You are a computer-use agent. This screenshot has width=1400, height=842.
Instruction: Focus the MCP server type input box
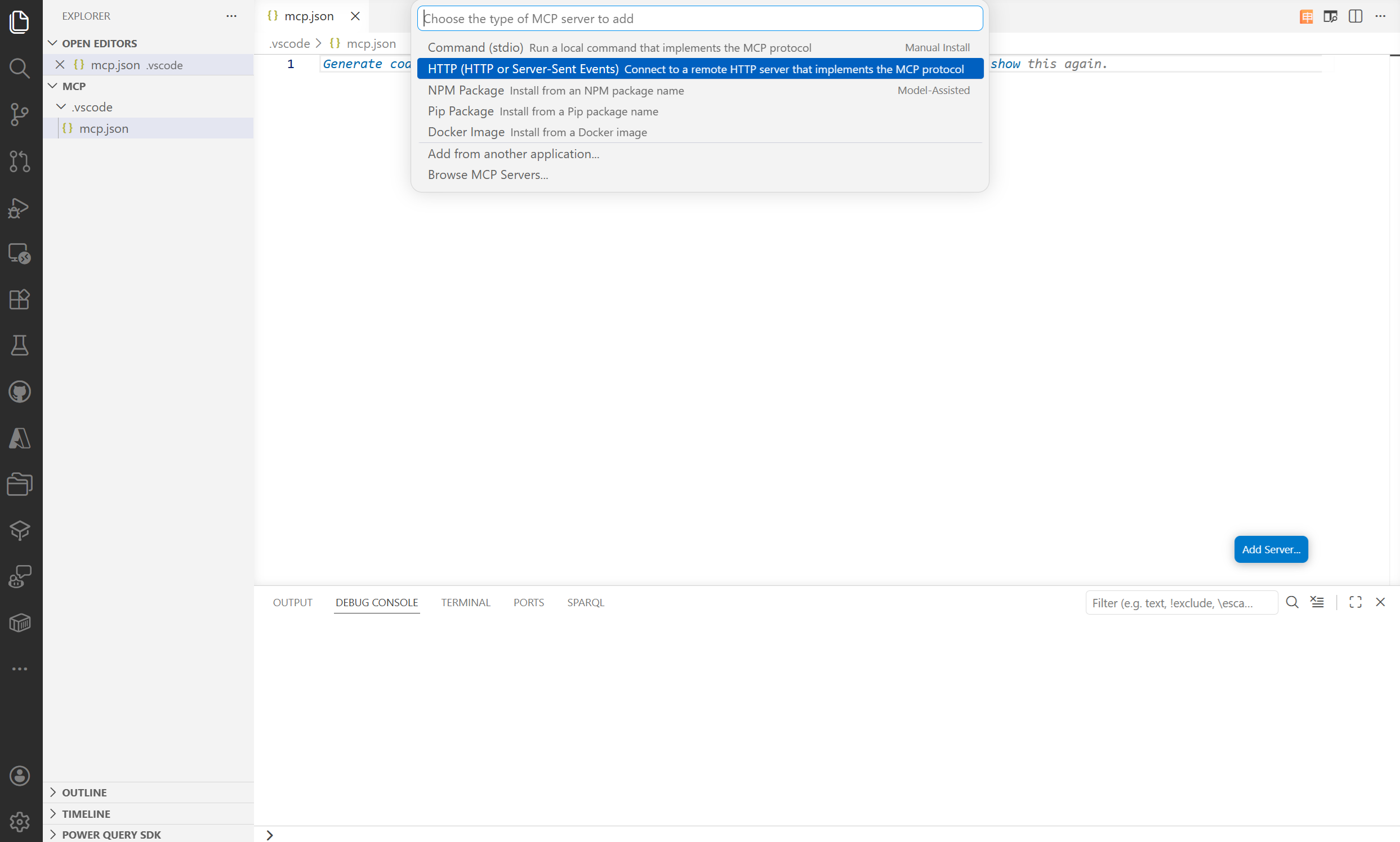pos(700,19)
